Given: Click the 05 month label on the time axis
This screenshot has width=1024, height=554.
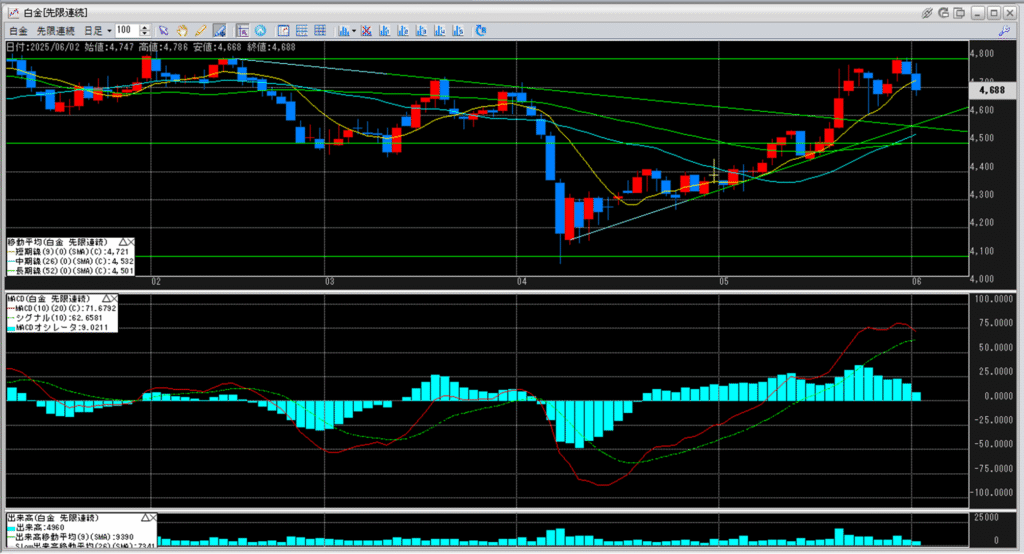Looking at the screenshot, I should point(724,282).
